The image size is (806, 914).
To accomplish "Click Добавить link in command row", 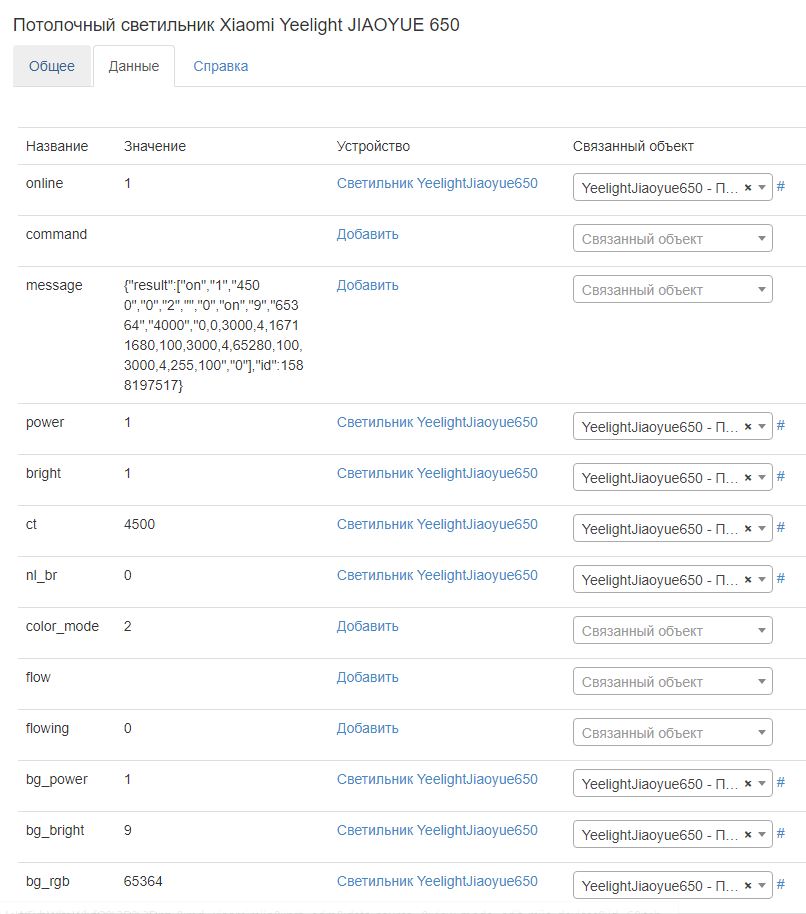I will pos(368,234).
